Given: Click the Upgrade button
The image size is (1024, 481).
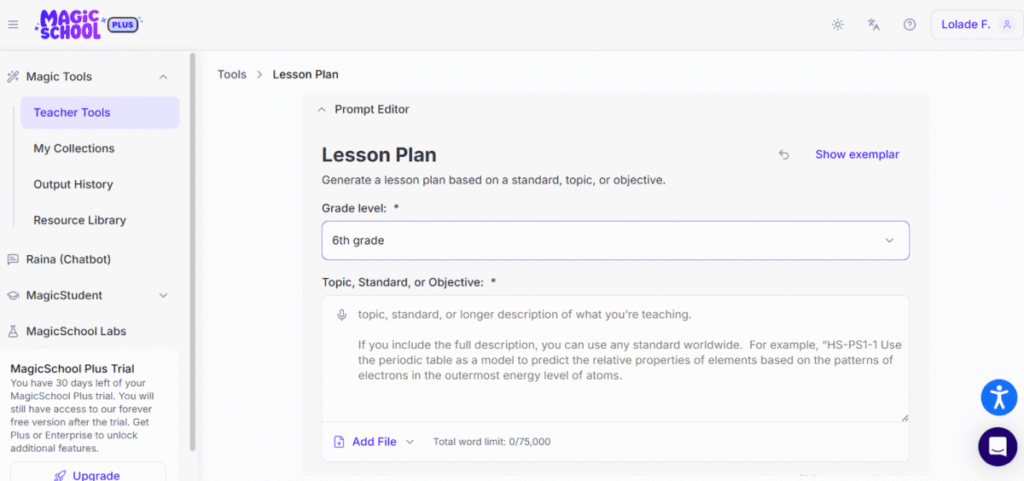Looking at the screenshot, I should tap(88, 474).
